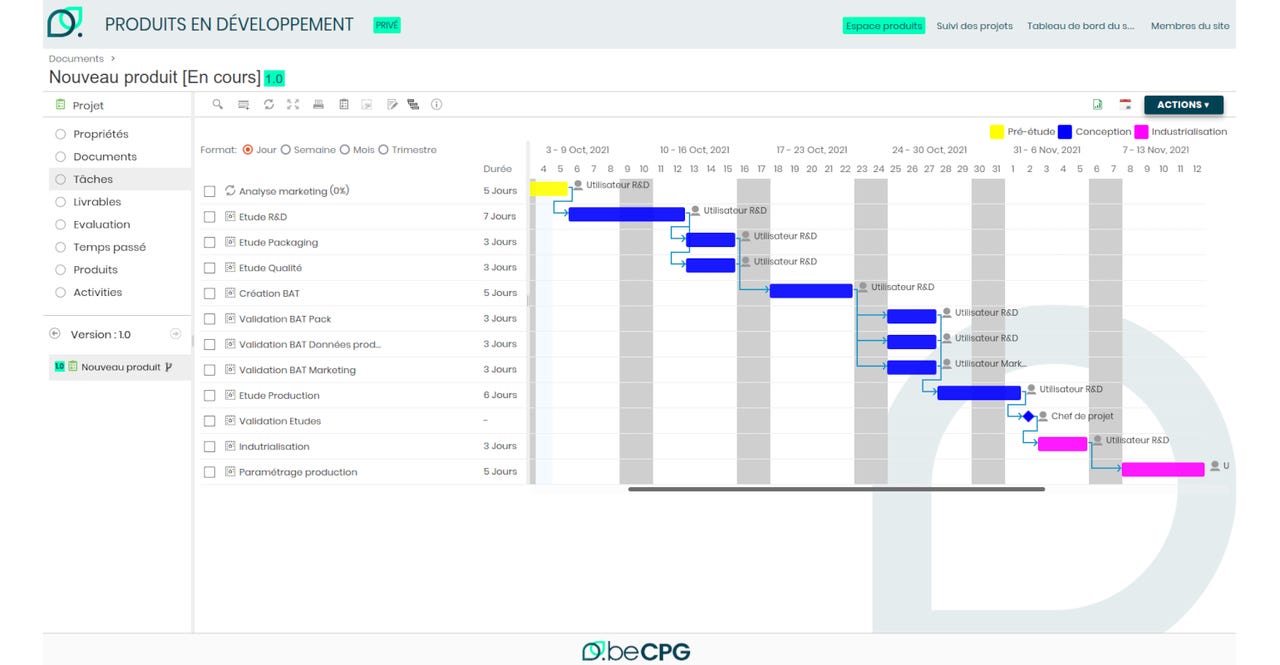Image resolution: width=1280 pixels, height=665 pixels.
Task: Select the Trimestre format radio button
Action: tap(383, 150)
